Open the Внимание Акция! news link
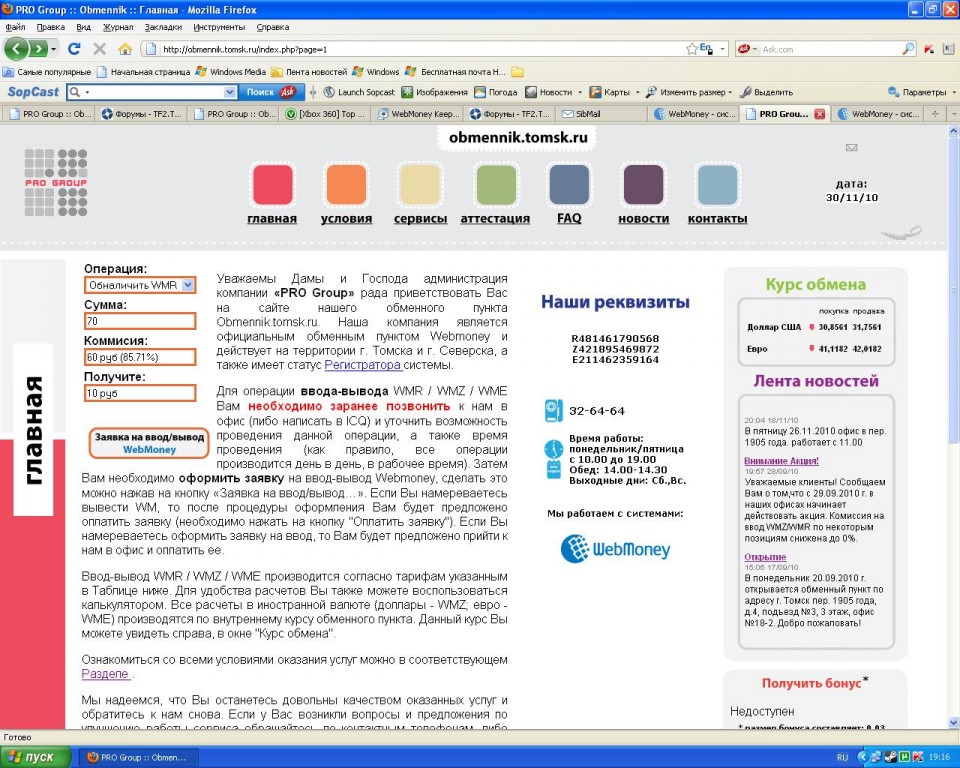Image resolution: width=960 pixels, height=768 pixels. pyautogui.click(x=781, y=461)
